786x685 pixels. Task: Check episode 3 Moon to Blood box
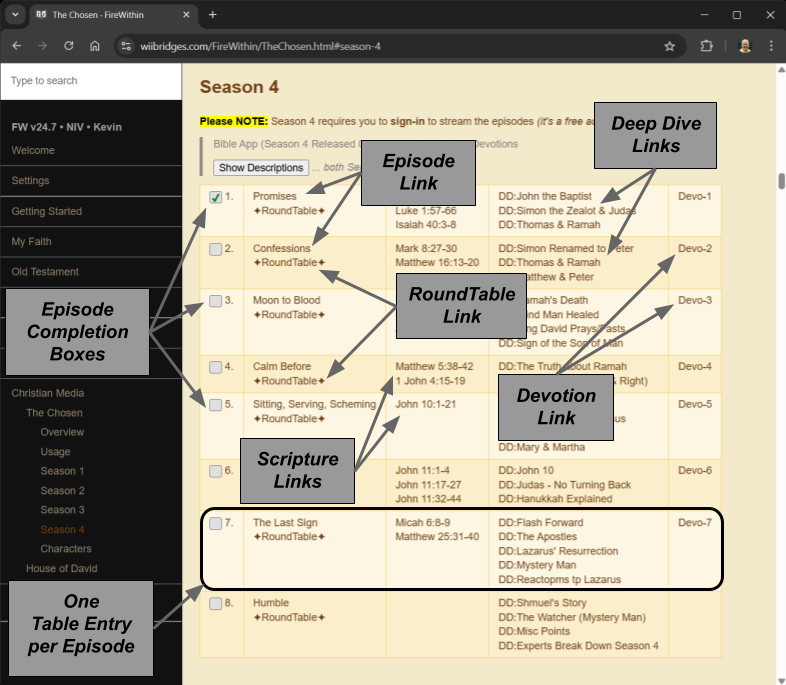click(x=216, y=301)
